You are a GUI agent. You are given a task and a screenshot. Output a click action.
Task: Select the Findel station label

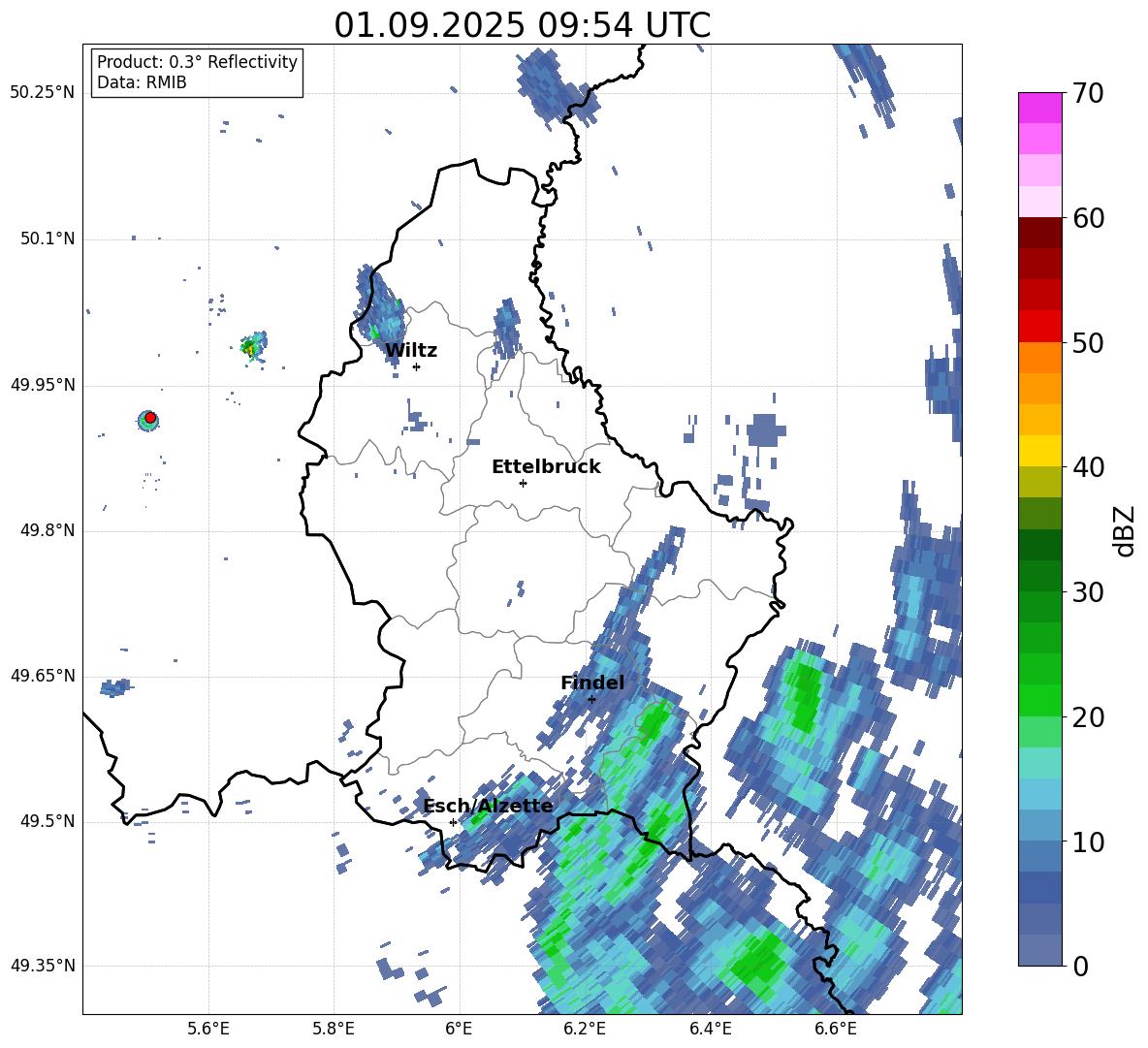pos(592,683)
